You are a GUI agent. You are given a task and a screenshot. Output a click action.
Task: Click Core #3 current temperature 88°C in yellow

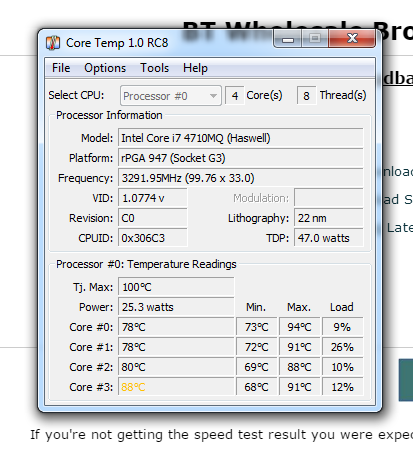176,387
